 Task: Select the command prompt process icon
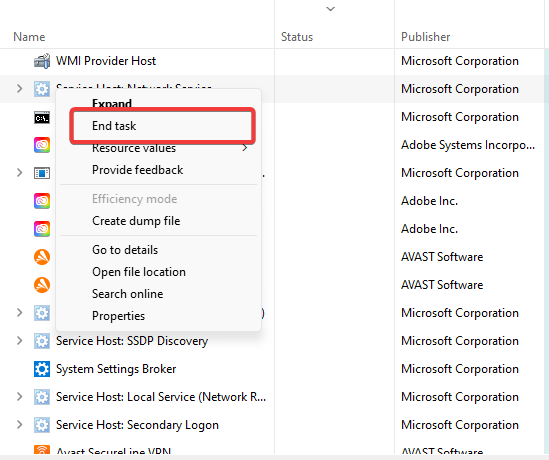tap(42, 118)
